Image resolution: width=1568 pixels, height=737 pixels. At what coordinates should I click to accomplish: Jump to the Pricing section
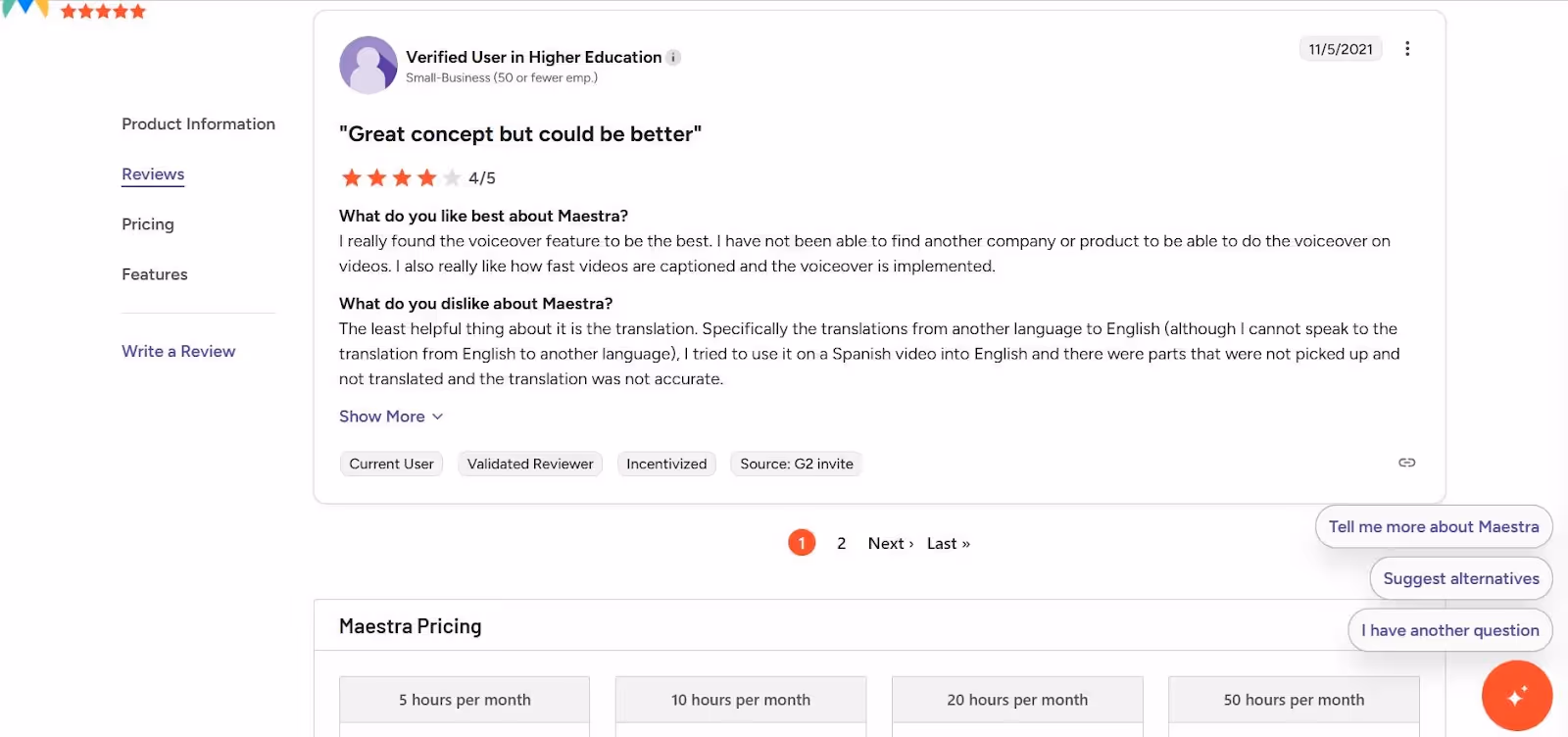tap(148, 224)
